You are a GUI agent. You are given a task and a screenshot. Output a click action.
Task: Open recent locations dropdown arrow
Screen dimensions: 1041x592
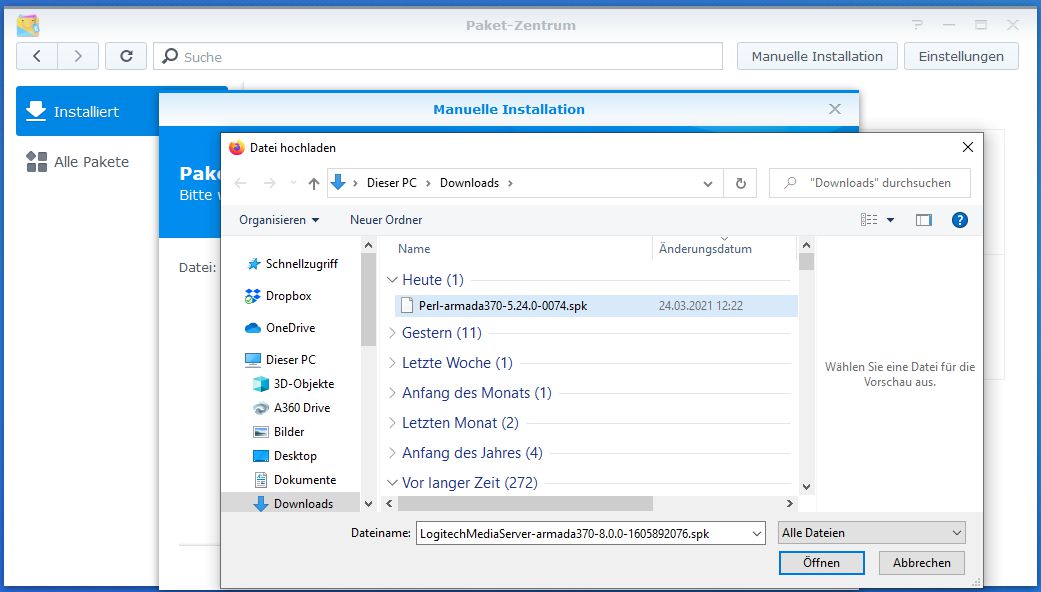coord(293,183)
